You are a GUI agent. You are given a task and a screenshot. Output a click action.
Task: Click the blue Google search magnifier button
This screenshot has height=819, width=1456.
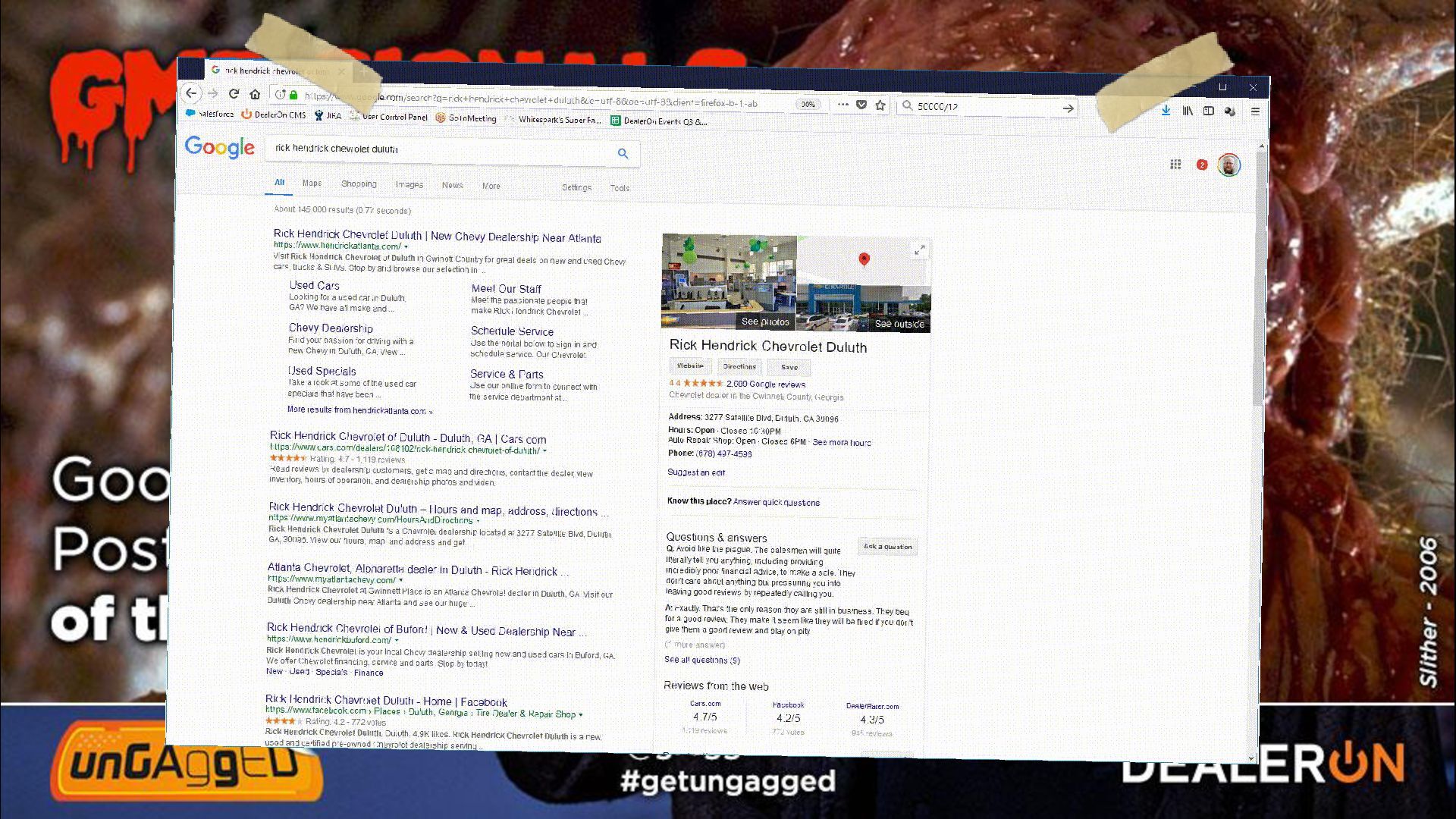point(623,153)
